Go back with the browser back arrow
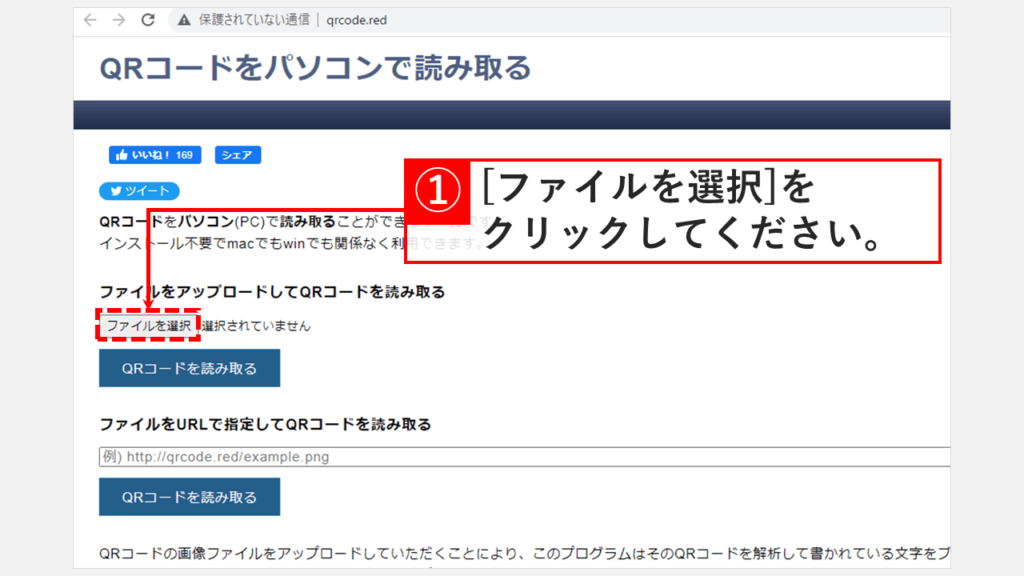This screenshot has width=1024, height=576. click(90, 20)
